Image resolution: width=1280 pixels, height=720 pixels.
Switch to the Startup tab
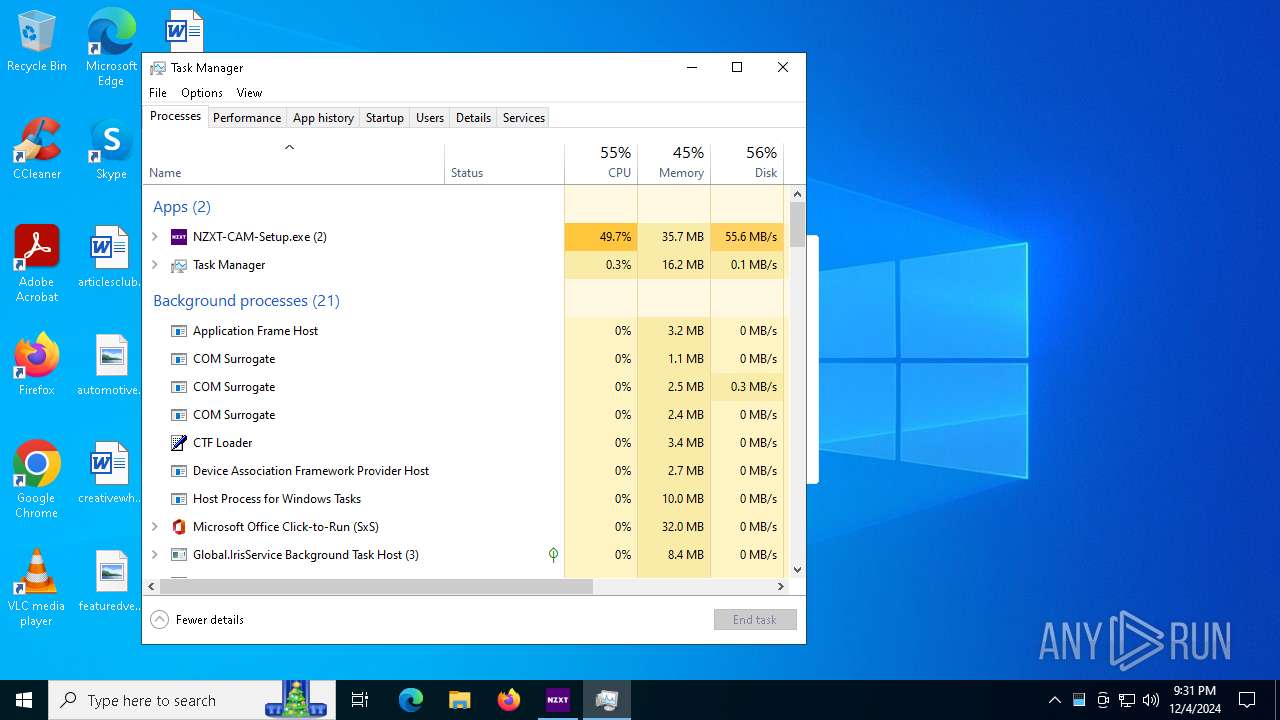point(385,118)
